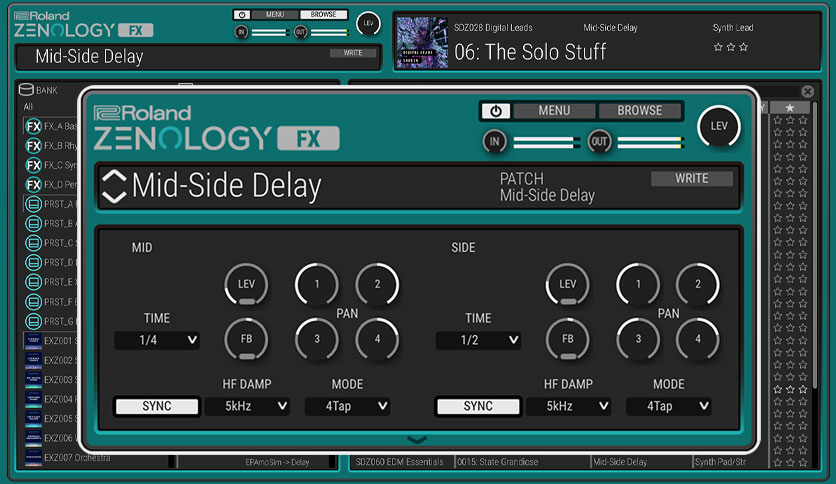Step to next patch with down arrow
Screen dimensions: 836x484
tap(114, 197)
